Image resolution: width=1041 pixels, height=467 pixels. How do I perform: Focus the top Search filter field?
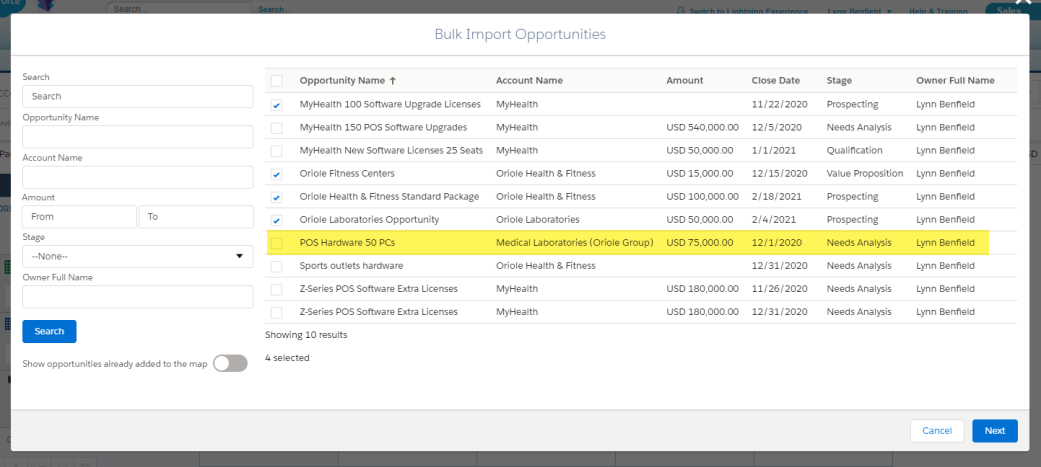pos(137,96)
